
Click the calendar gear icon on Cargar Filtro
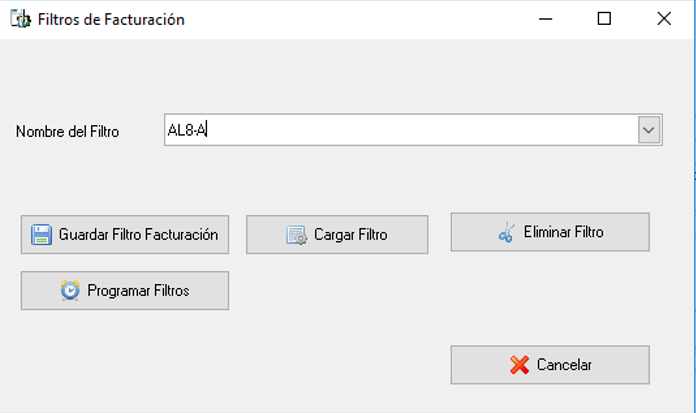click(297, 235)
